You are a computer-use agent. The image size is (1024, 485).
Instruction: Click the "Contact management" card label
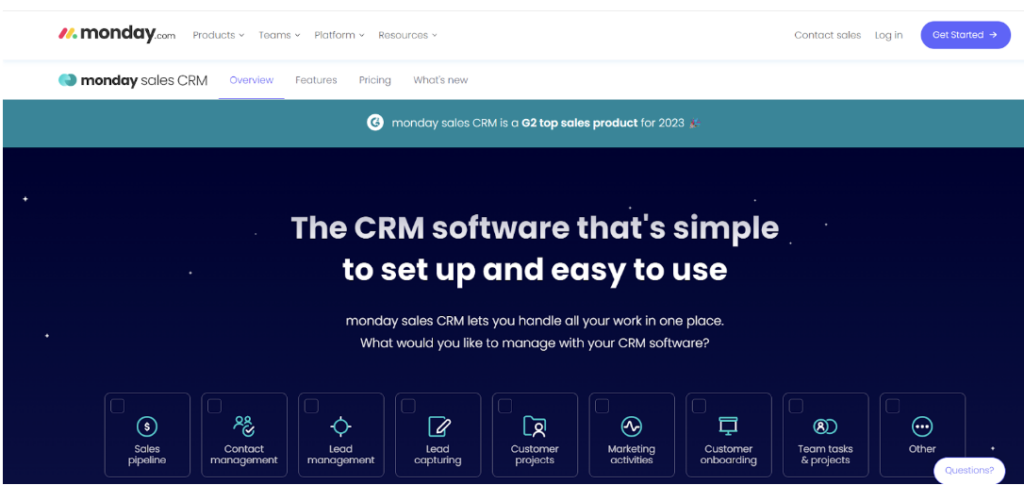(244, 454)
